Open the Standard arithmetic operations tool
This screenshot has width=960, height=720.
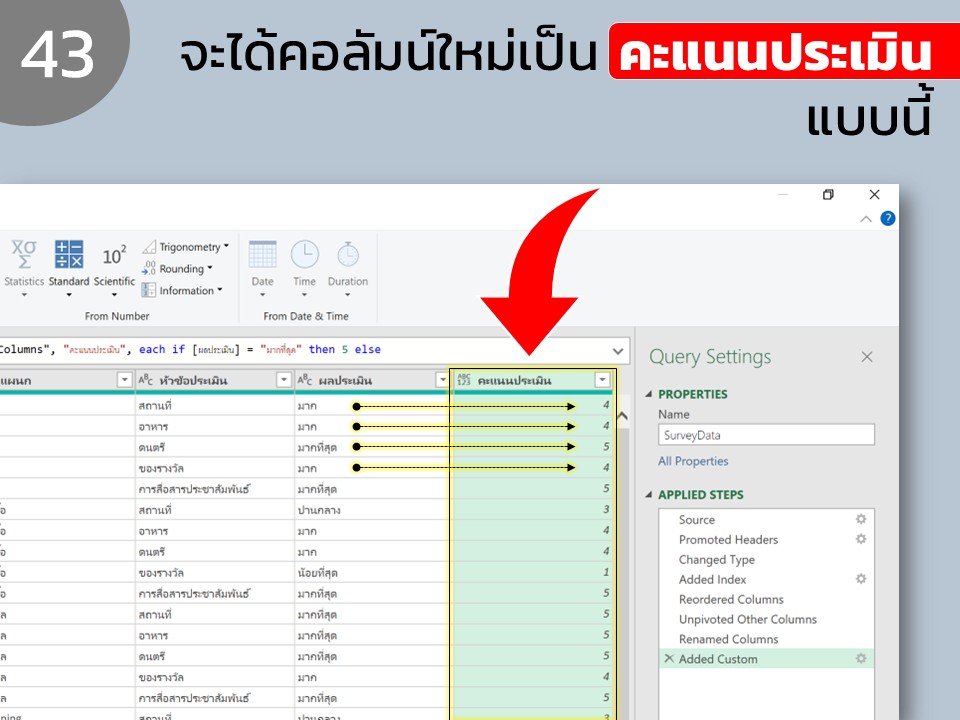[x=69, y=268]
